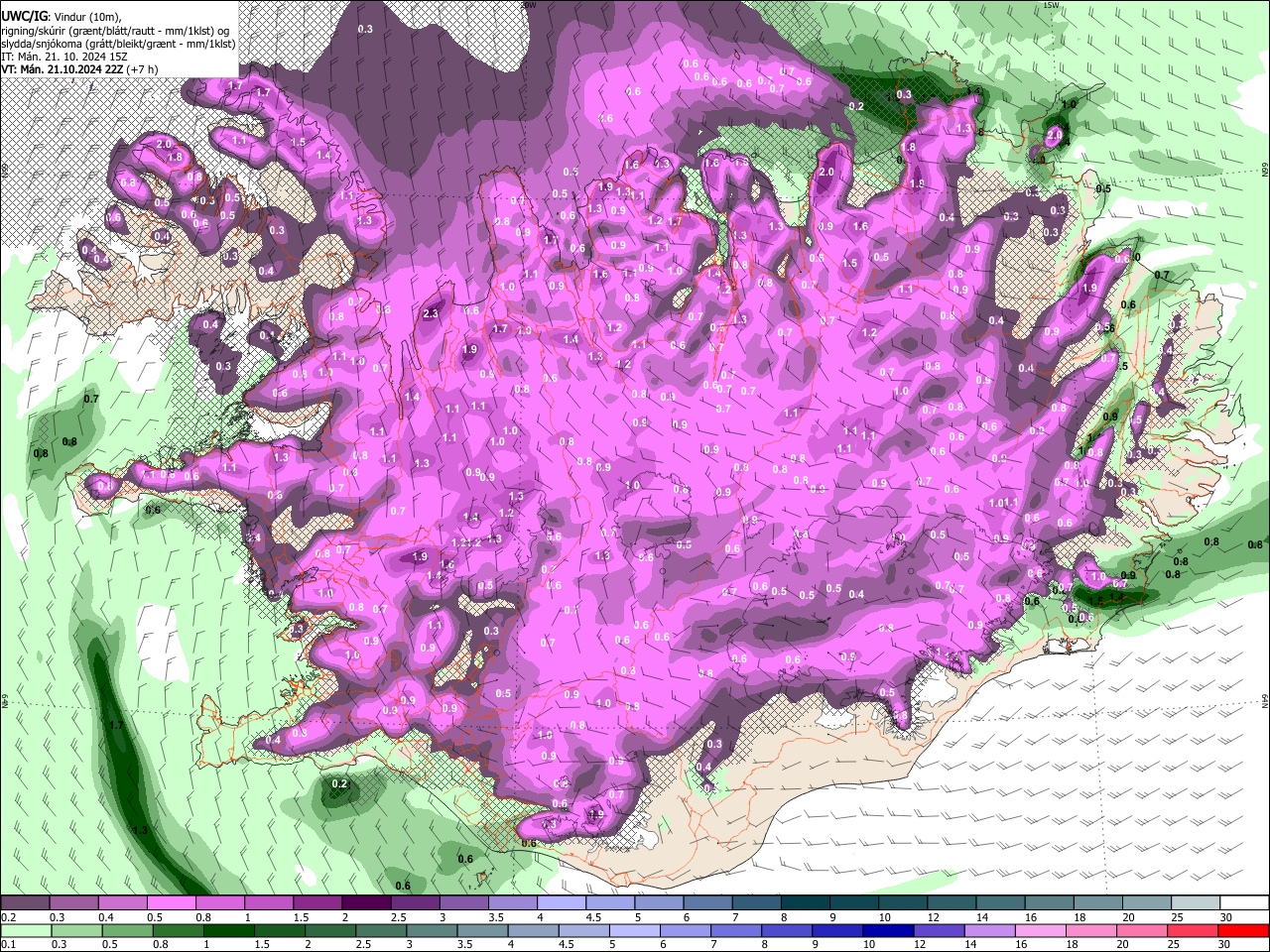Pick the deep navy 10 swatch, rain scale
Image resolution: width=1270 pixels, height=952 pixels.
tap(887, 931)
